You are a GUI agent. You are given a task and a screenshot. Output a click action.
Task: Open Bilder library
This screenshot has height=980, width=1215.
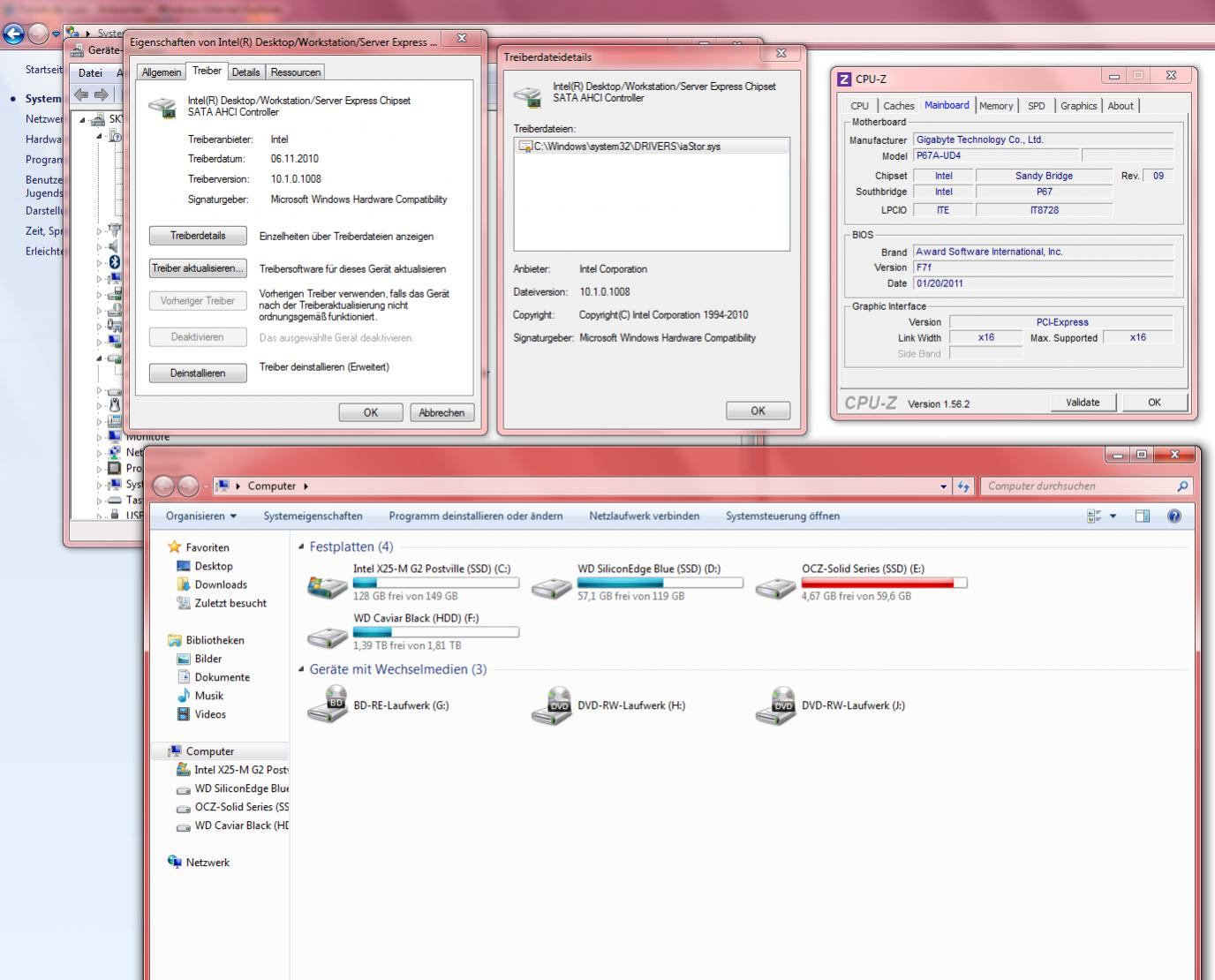pyautogui.click(x=208, y=659)
